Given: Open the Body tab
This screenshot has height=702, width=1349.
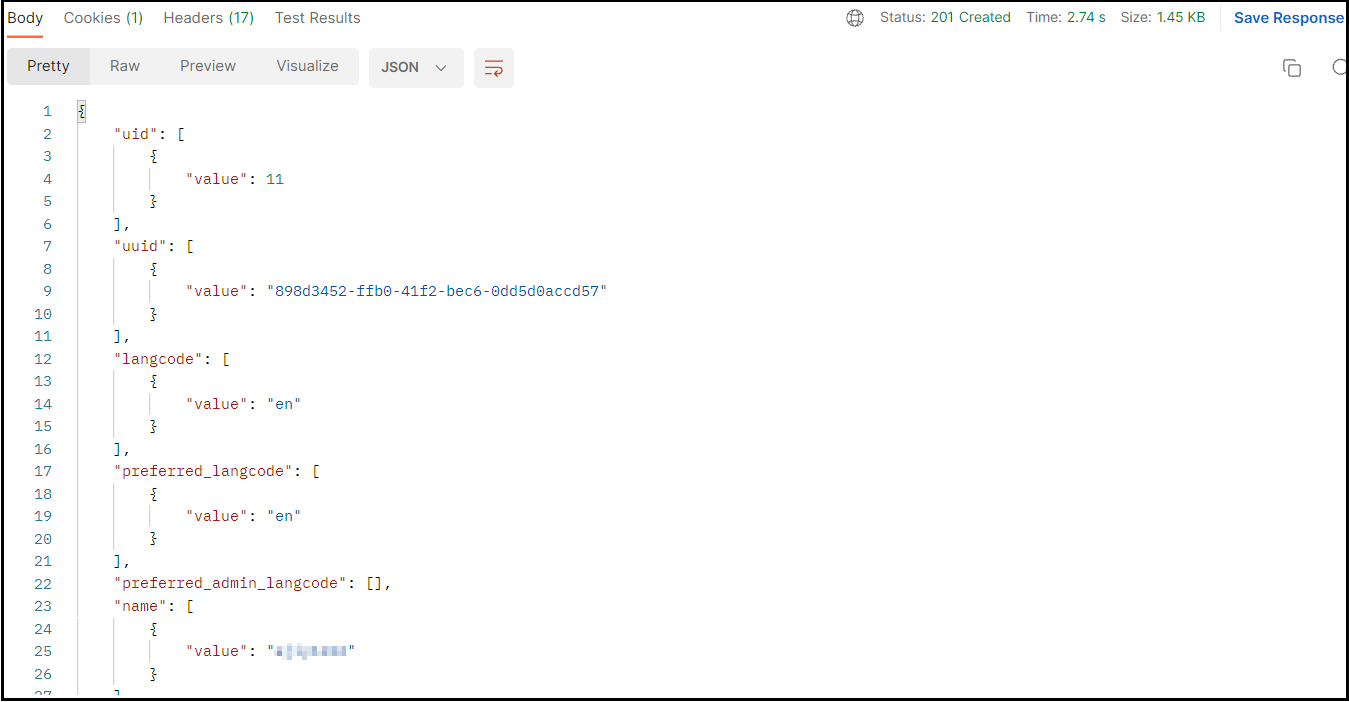Looking at the screenshot, I should pyautogui.click(x=25, y=18).
